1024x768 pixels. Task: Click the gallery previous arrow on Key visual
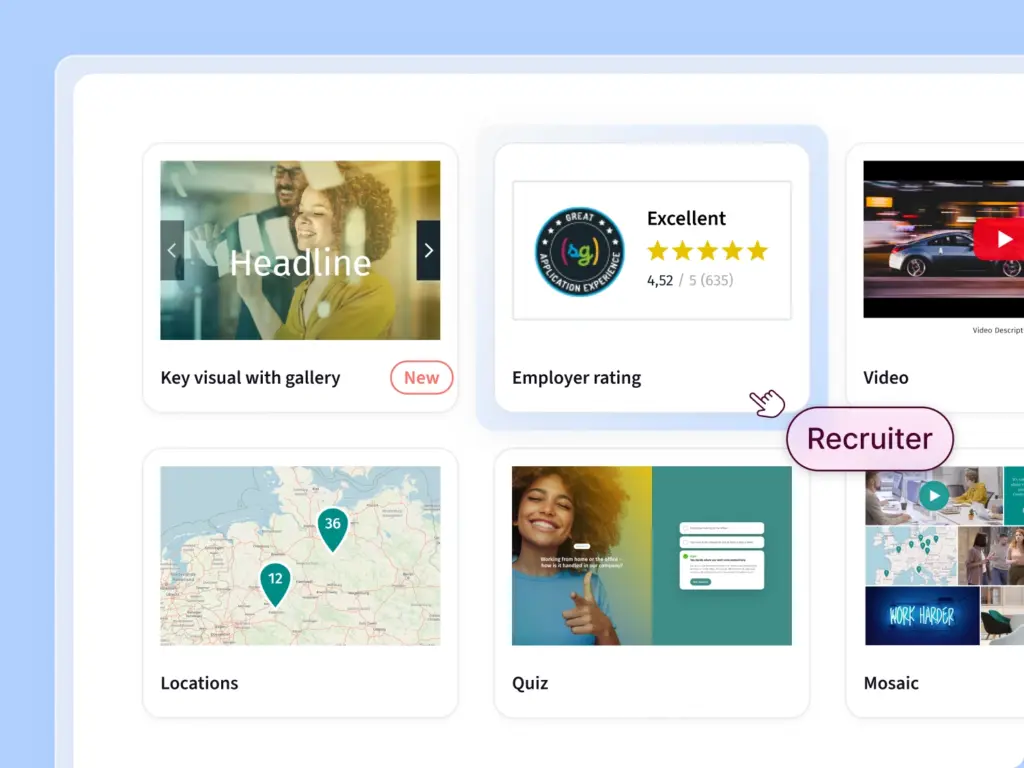pyautogui.click(x=172, y=250)
